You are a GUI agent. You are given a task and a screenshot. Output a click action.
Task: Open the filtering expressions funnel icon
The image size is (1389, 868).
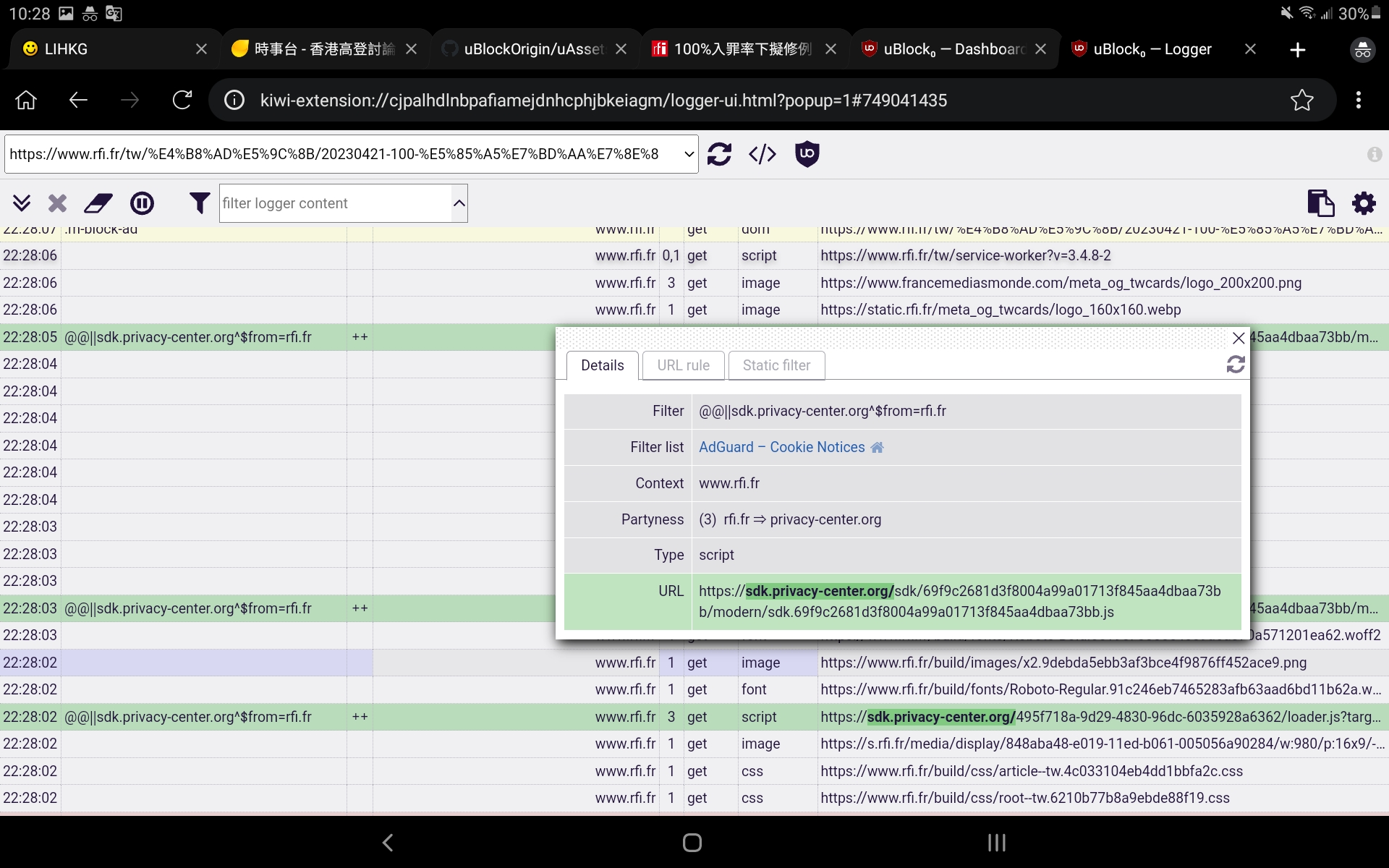[200, 203]
